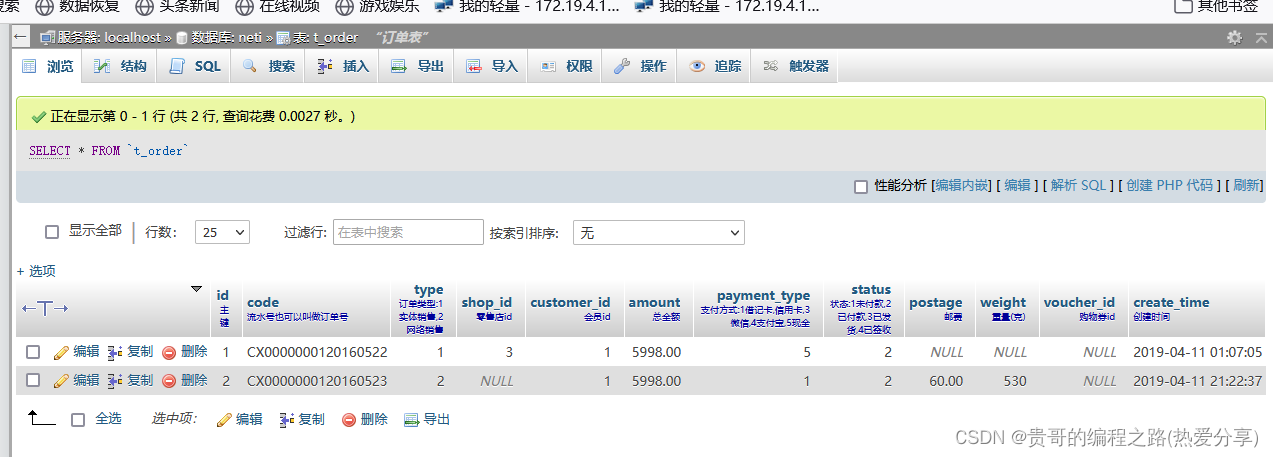
Task: Open the 在线视频 browser bookmark
Action: (278, 6)
